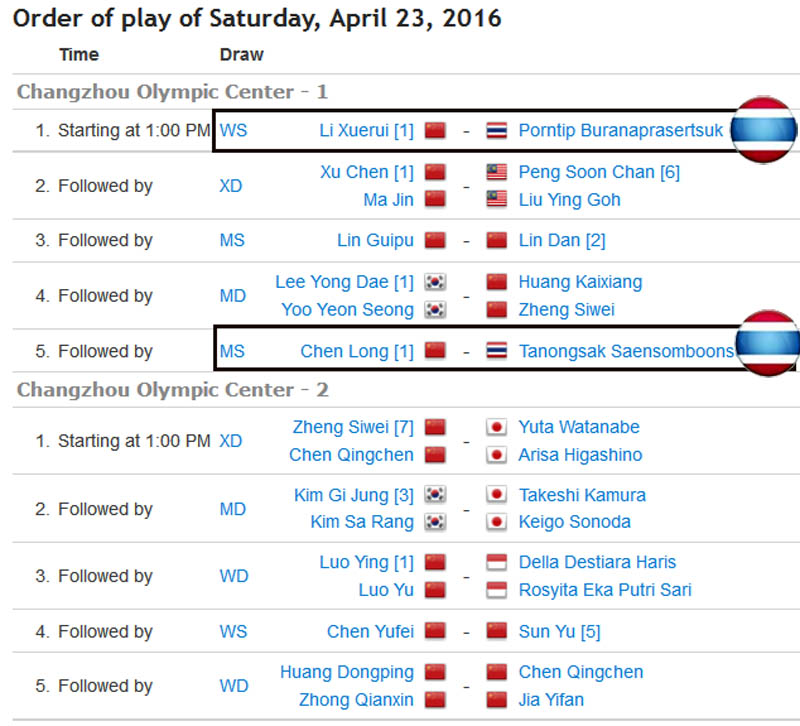The height and width of the screenshot is (726, 800).
Task: Open player Lin Dan's profile link
Action: point(561,240)
